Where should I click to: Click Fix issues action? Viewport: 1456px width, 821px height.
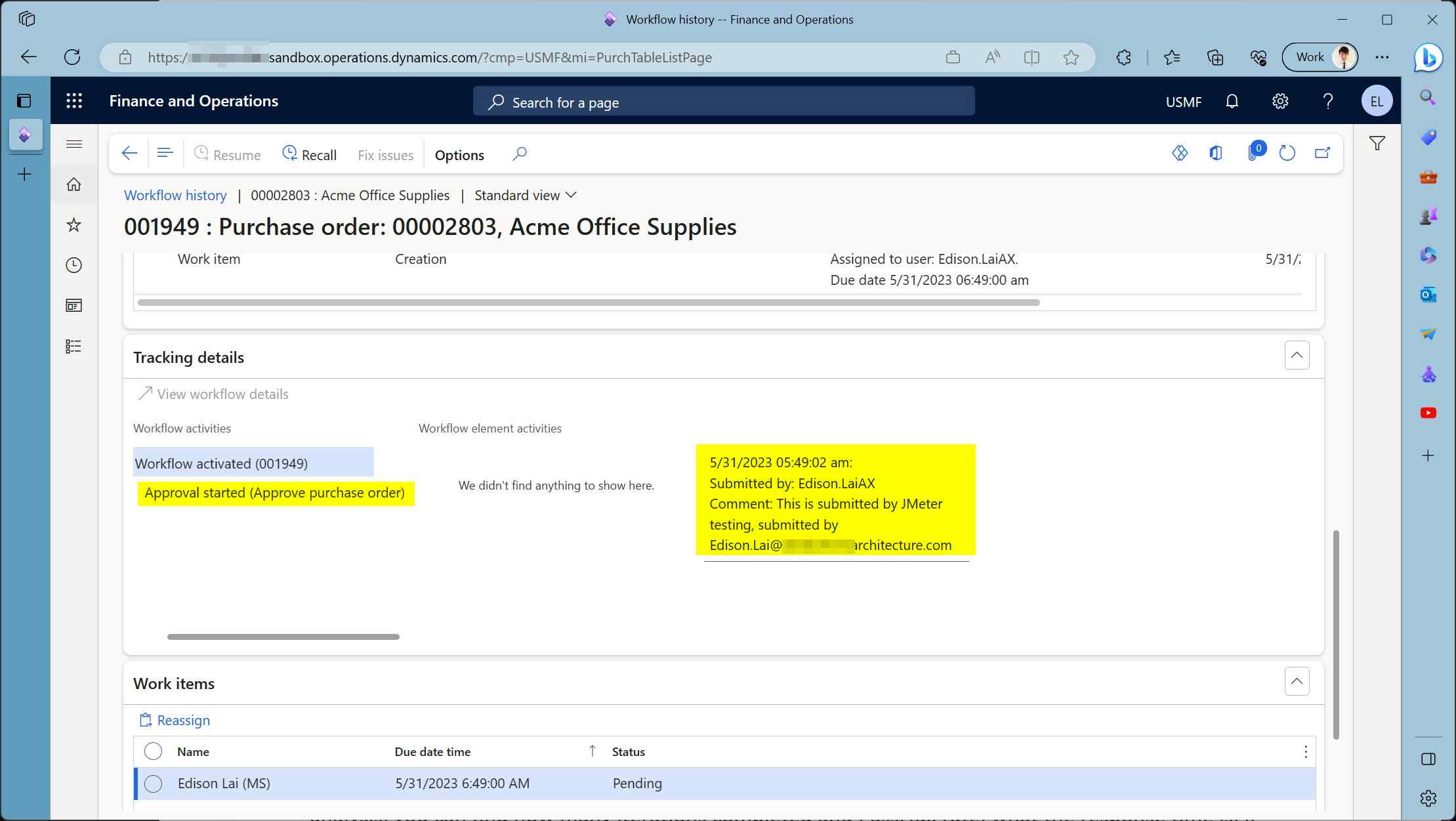(x=386, y=156)
